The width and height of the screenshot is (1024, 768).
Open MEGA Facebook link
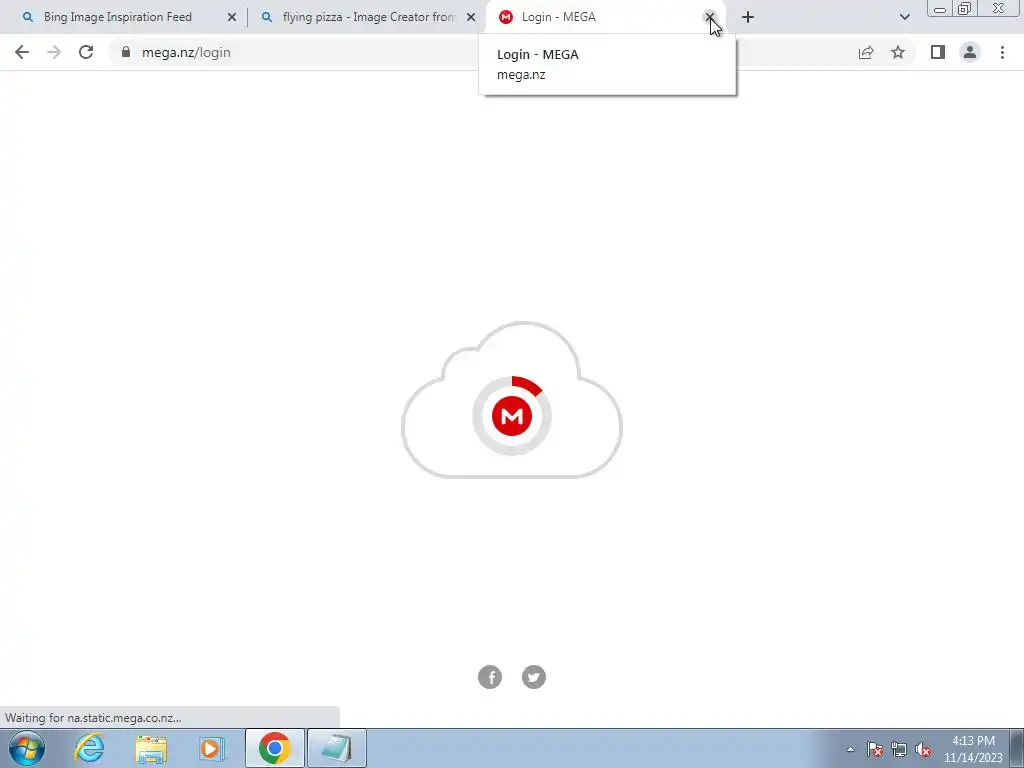(490, 677)
